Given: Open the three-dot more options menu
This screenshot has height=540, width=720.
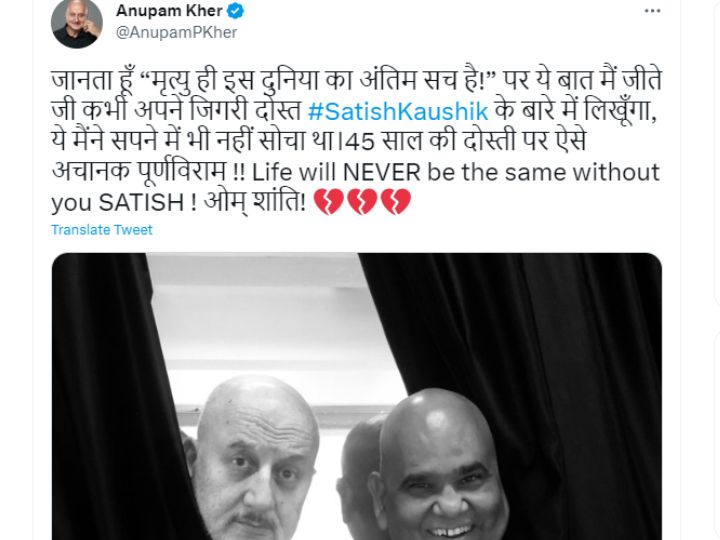Looking at the screenshot, I should click(652, 11).
